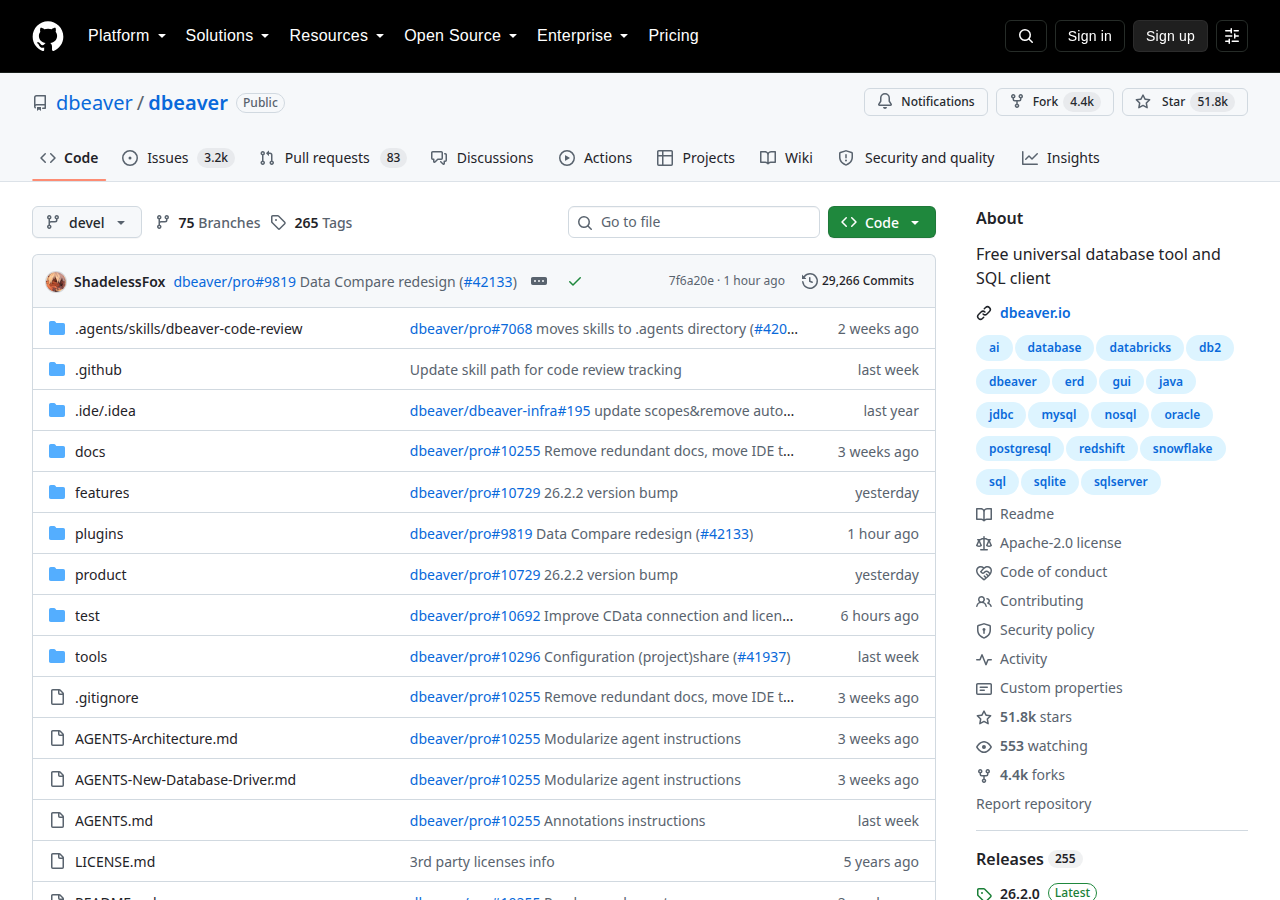The width and height of the screenshot is (1280, 900).
Task: Open the Solutions dropdown menu
Action: (x=227, y=36)
